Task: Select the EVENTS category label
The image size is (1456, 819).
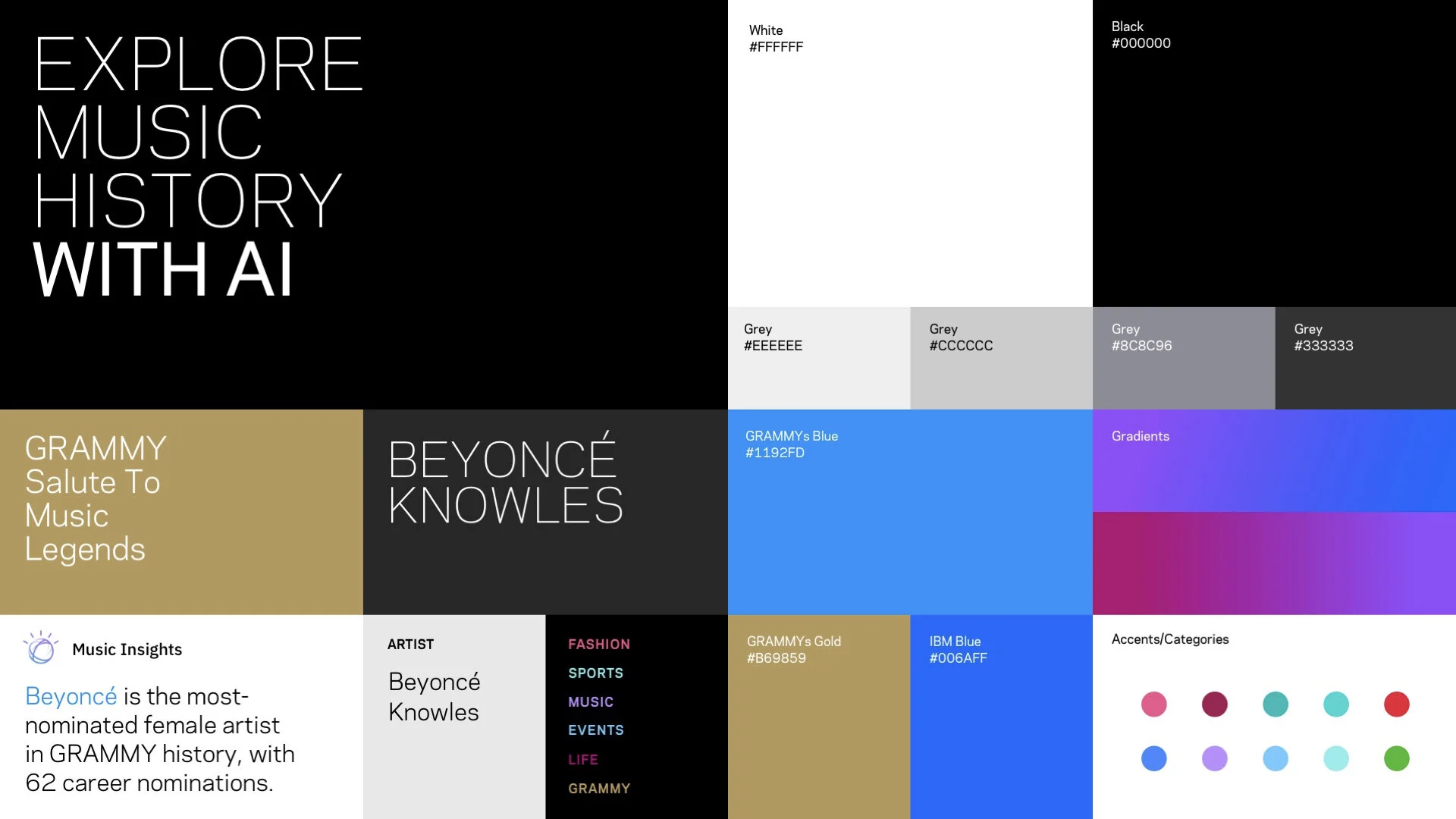Action: pos(595,730)
